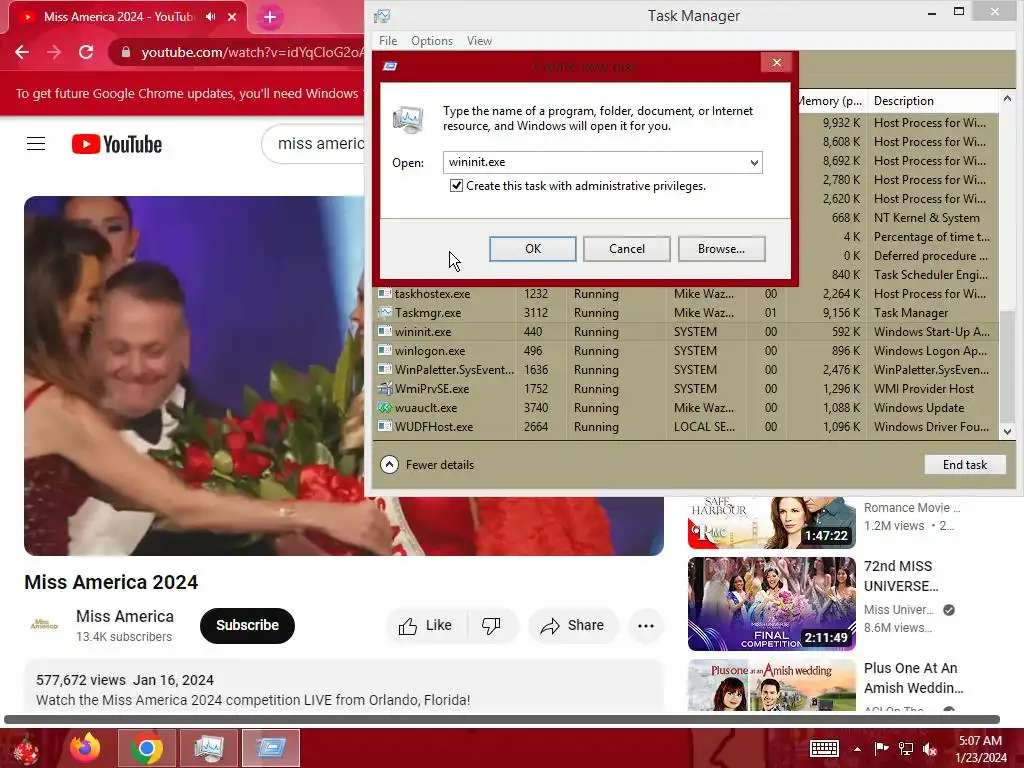Click Task Manager scrollbar up arrow

point(1007,99)
